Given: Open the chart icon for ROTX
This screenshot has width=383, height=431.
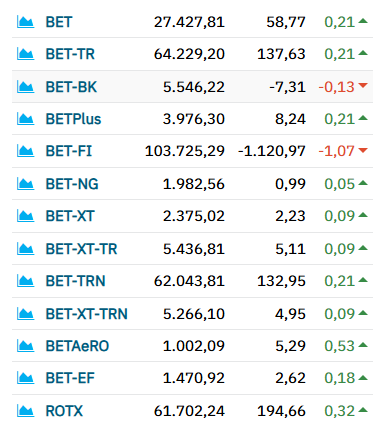Looking at the screenshot, I should (x=25, y=411).
